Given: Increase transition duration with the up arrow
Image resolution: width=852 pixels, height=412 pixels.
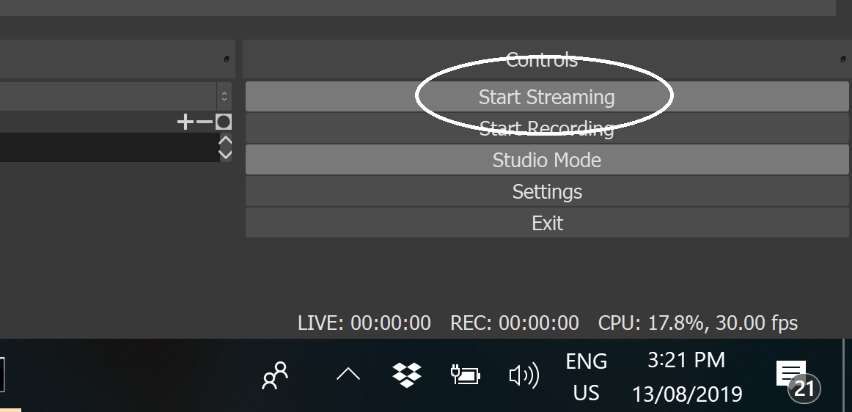Looking at the screenshot, I should tap(225, 141).
